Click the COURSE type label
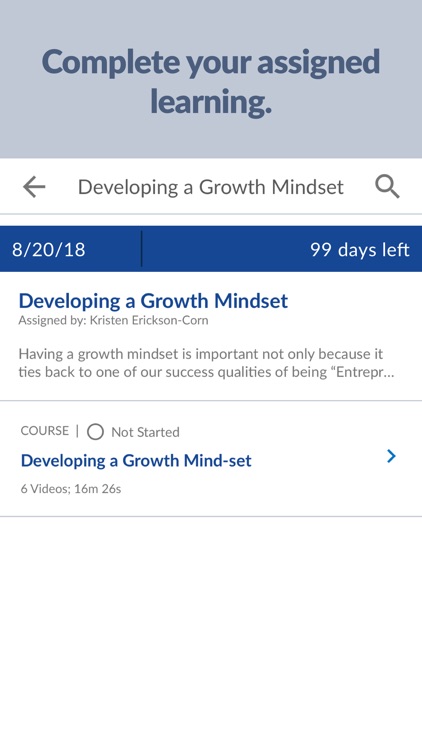The image size is (422, 750). 44,431
